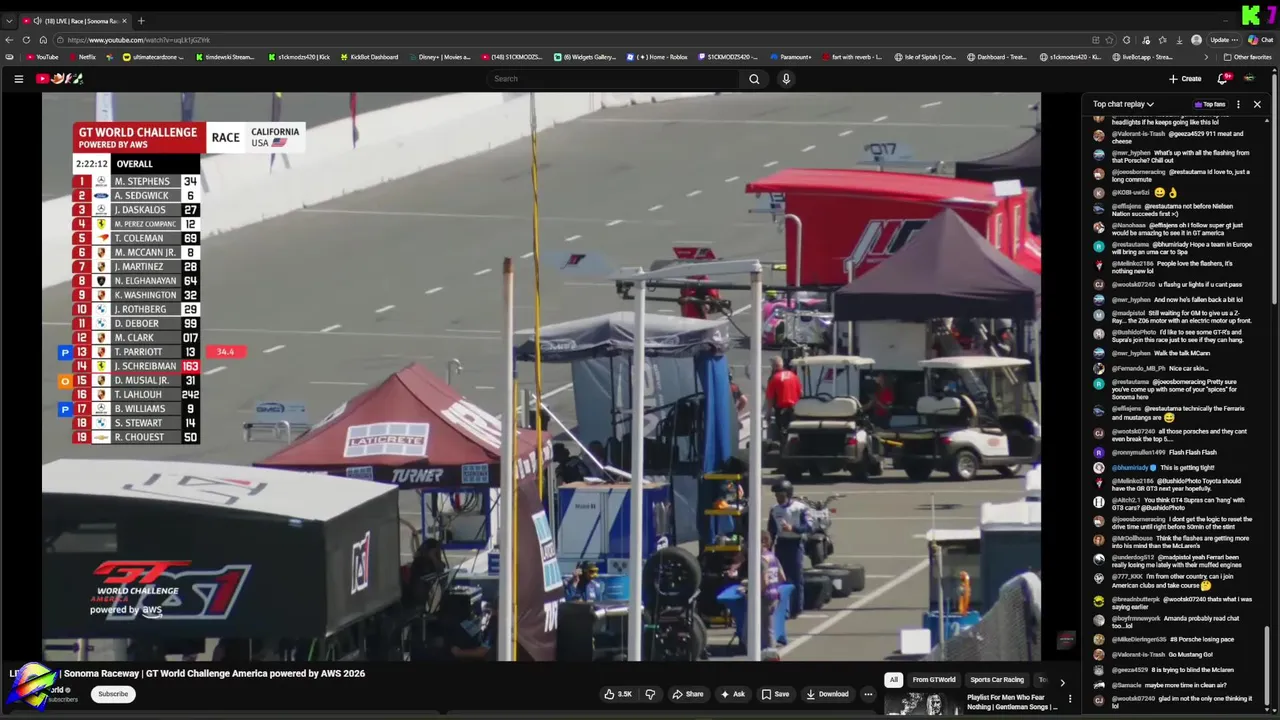
Task: Click the YouTube search magnifier button
Action: (754, 79)
